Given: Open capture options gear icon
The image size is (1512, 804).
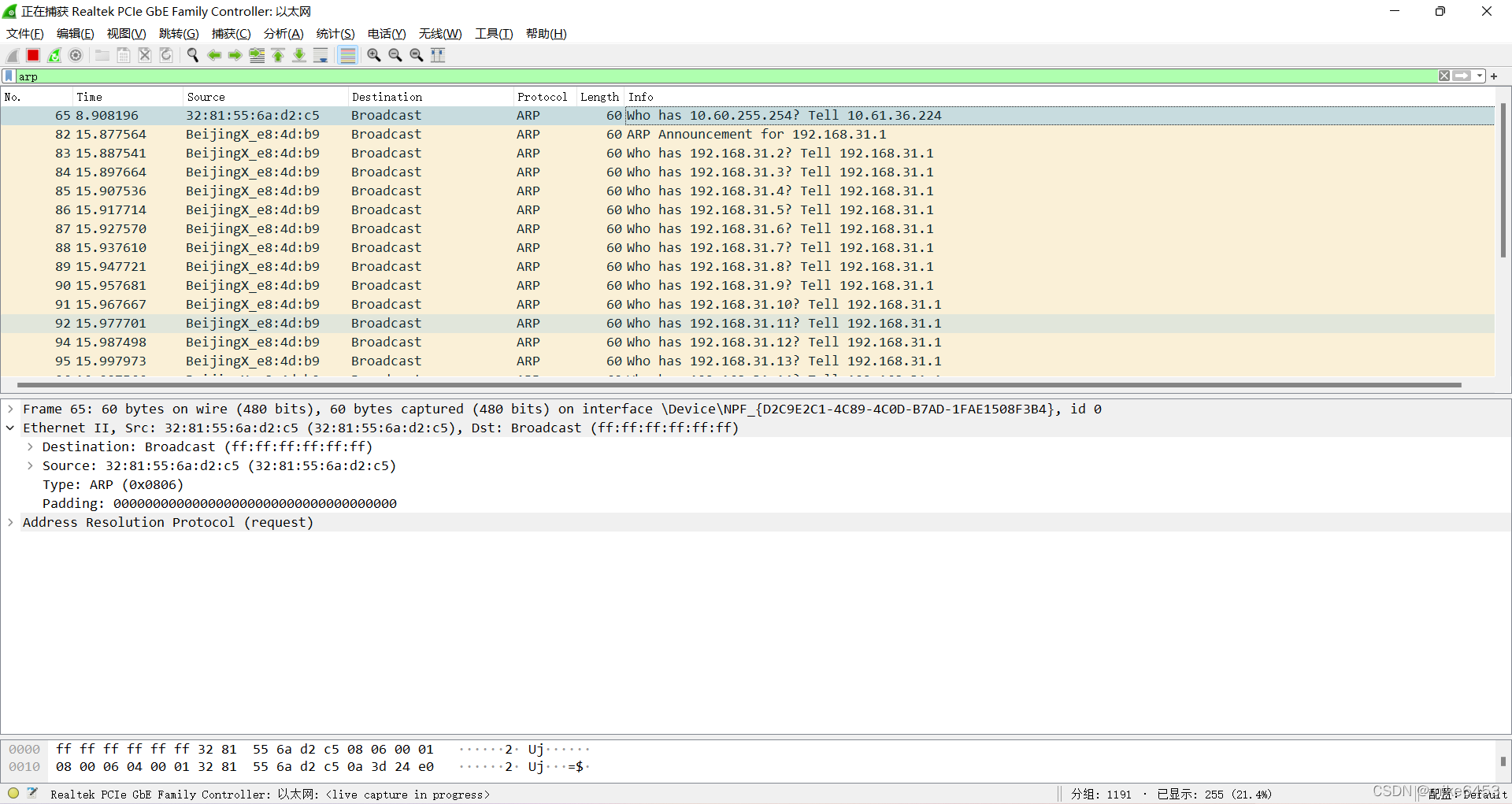Looking at the screenshot, I should tap(76, 55).
